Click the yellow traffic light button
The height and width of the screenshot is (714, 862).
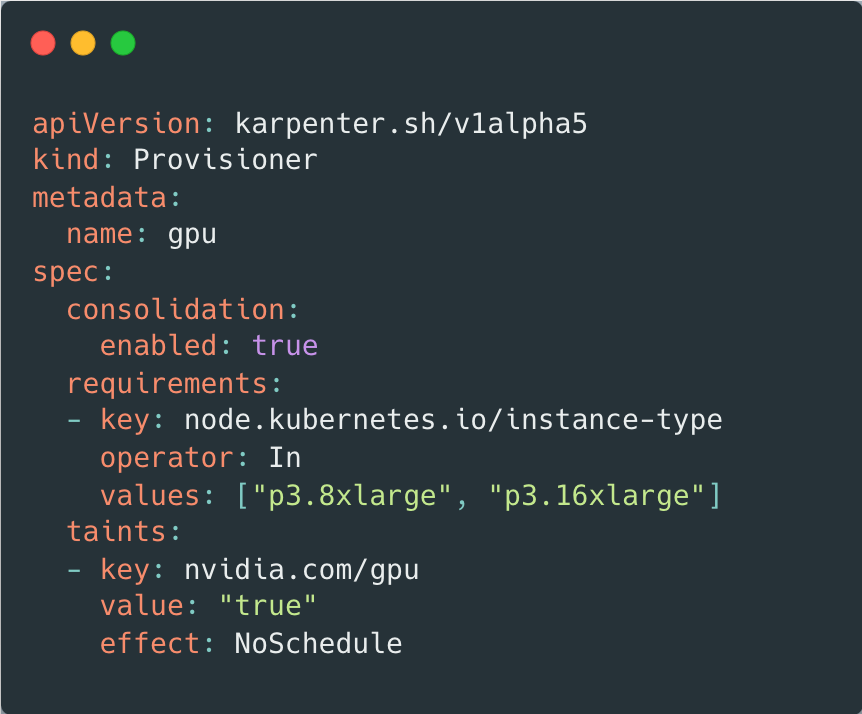[x=83, y=43]
